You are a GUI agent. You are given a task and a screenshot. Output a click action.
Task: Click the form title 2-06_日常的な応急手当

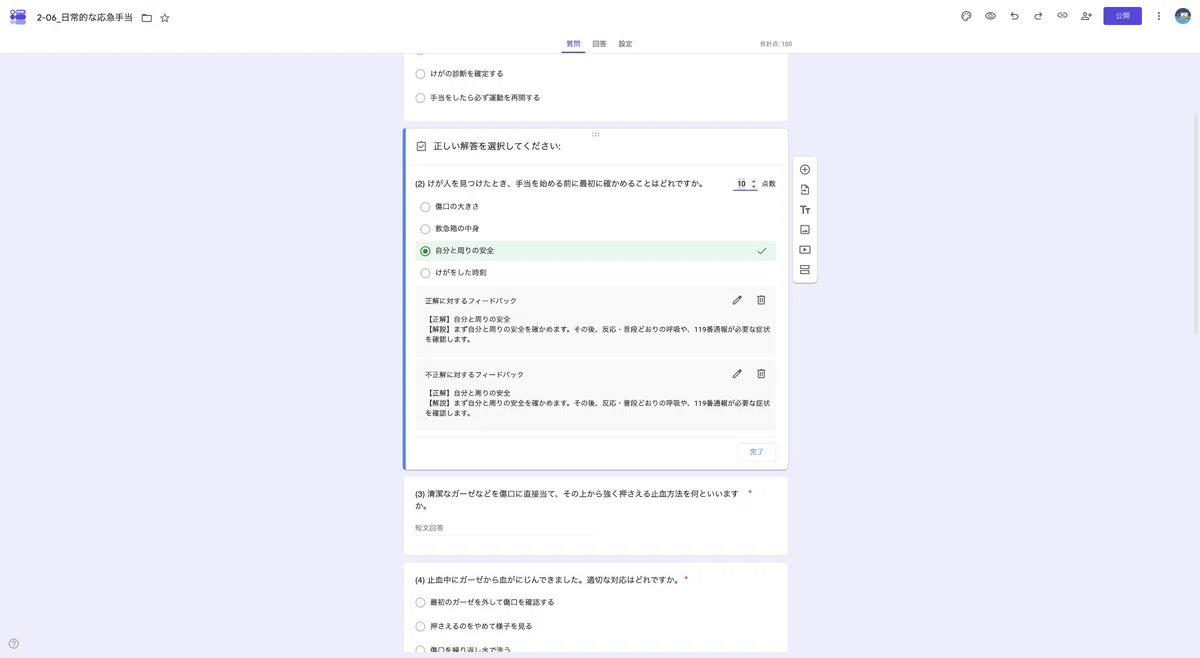(x=84, y=18)
